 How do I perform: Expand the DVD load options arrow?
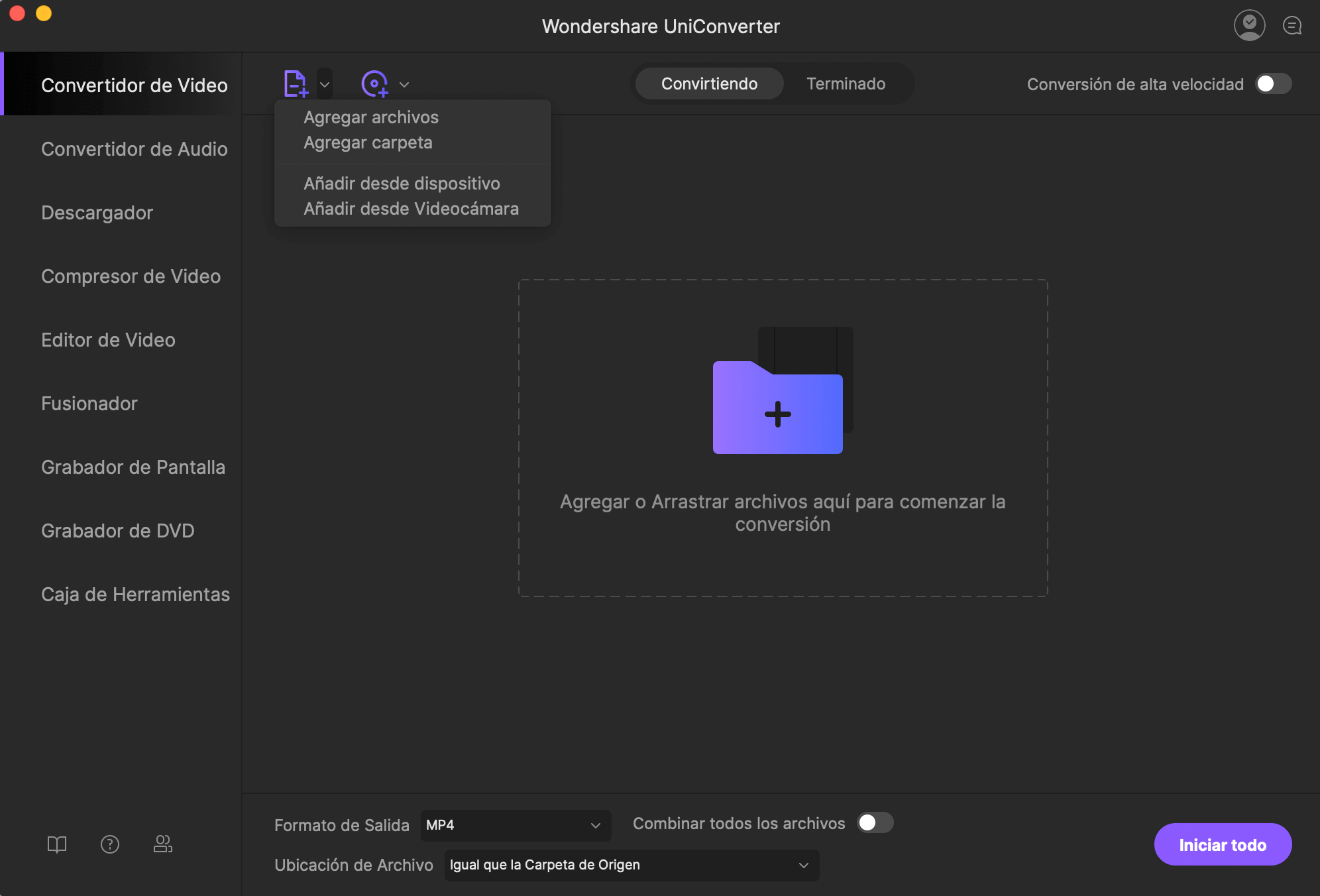click(x=404, y=84)
